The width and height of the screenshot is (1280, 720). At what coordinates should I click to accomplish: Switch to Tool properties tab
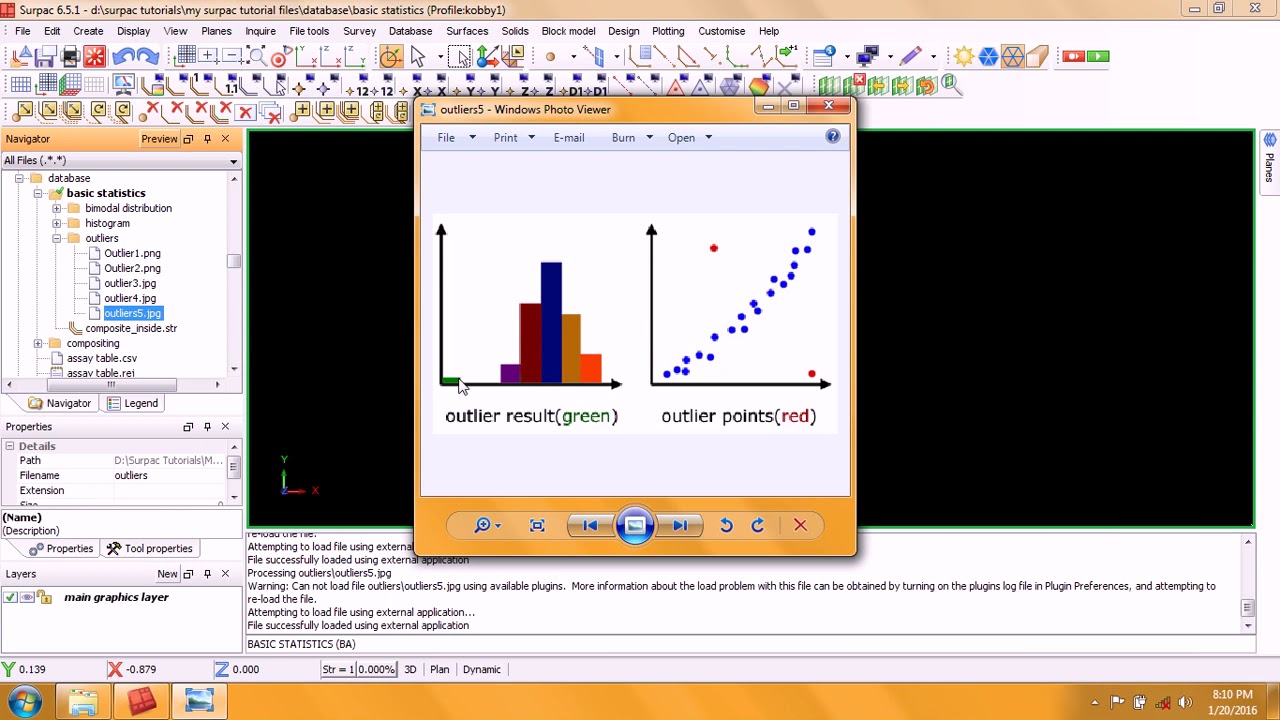coord(149,548)
